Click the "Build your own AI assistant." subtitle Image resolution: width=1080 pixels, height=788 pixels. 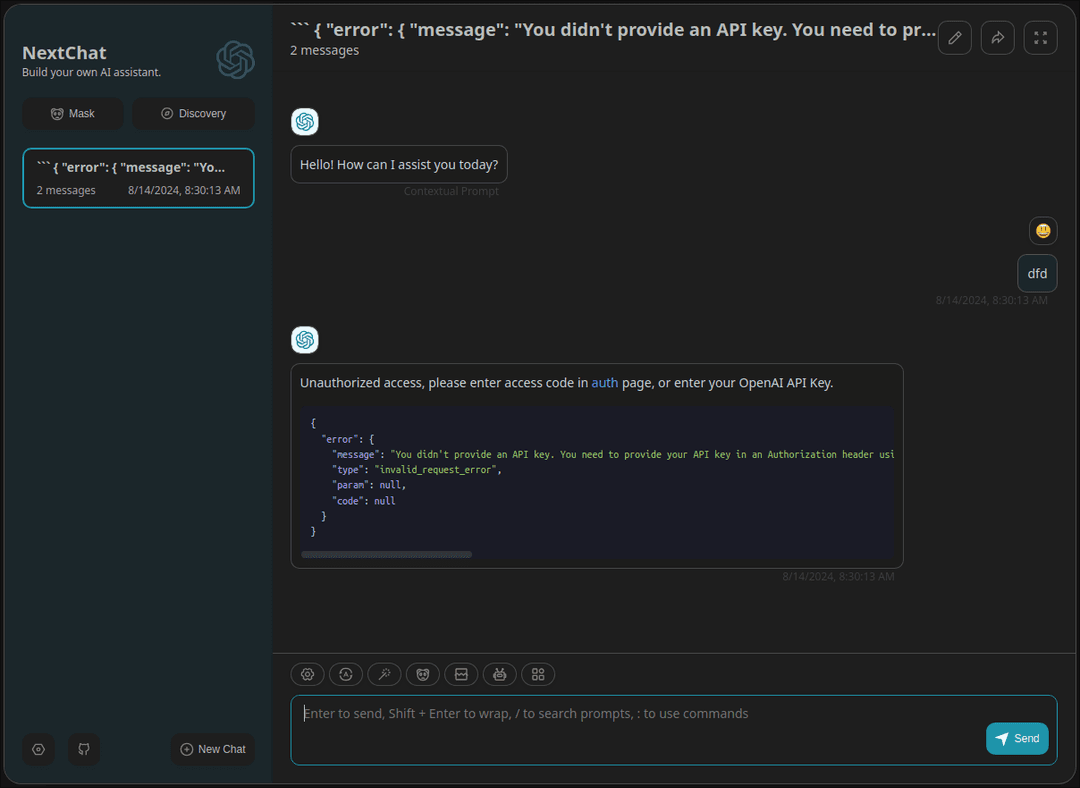[x=92, y=72]
